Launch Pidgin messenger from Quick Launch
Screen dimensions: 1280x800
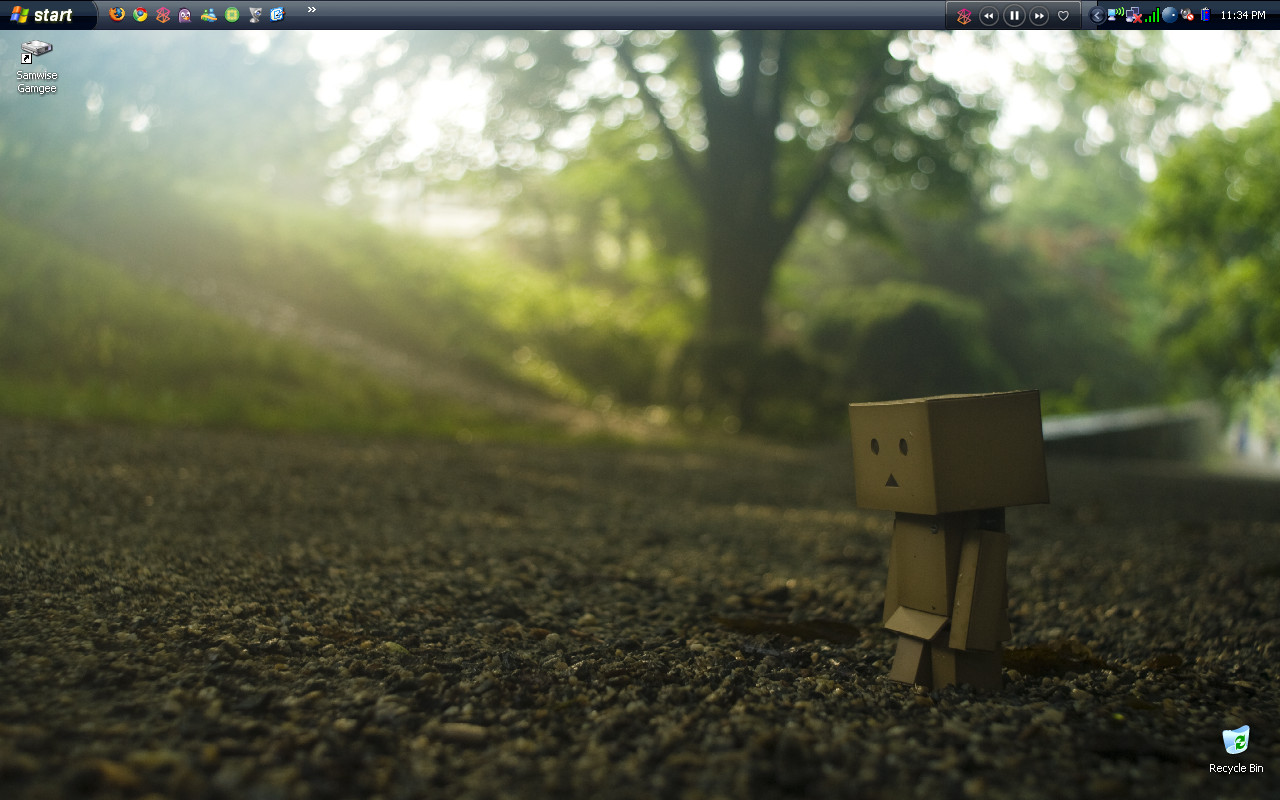[185, 14]
